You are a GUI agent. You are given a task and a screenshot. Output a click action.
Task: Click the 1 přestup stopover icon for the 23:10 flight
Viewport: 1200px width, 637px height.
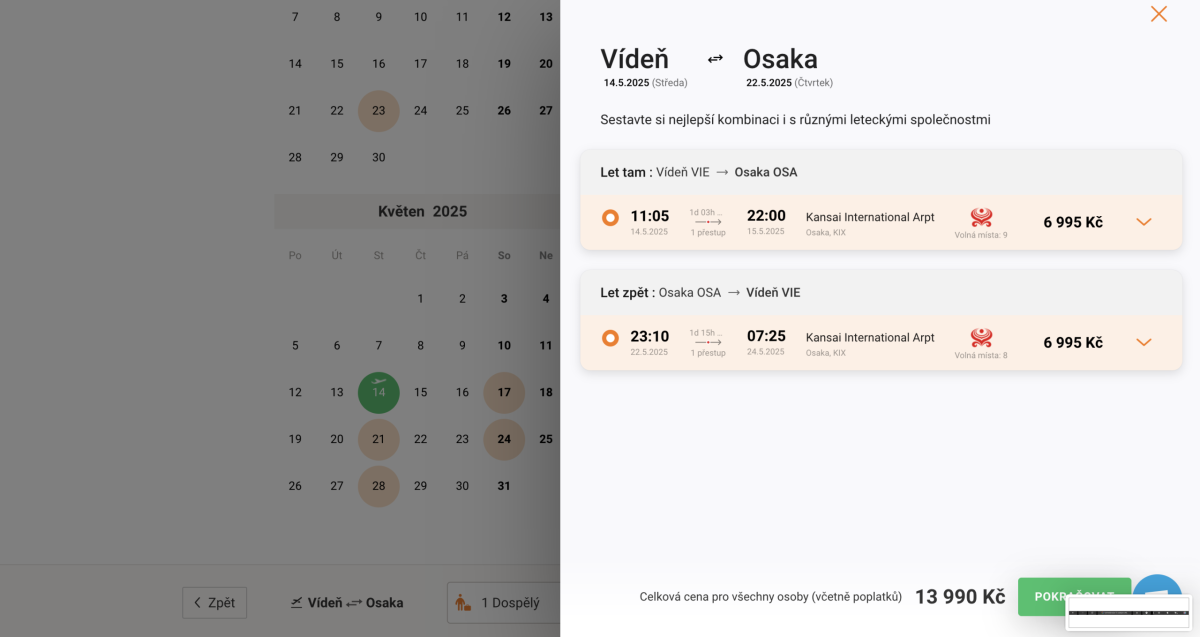point(708,342)
